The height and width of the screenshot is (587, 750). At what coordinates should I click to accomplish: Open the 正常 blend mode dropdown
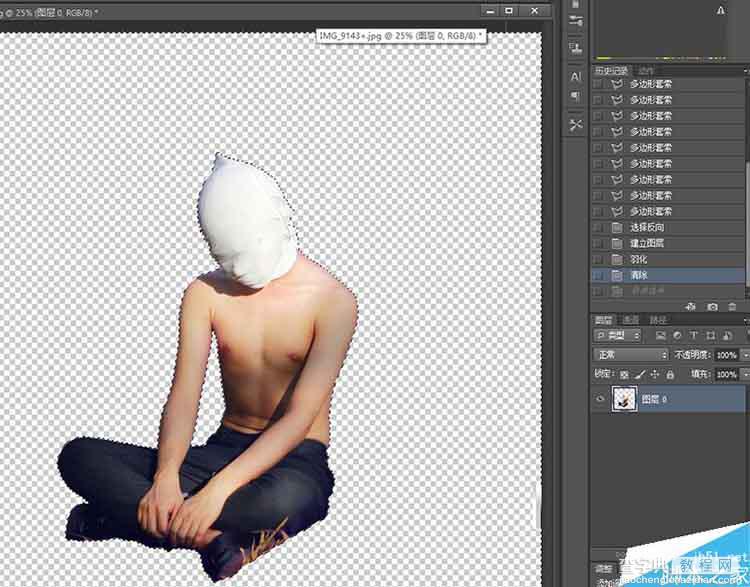pos(630,355)
